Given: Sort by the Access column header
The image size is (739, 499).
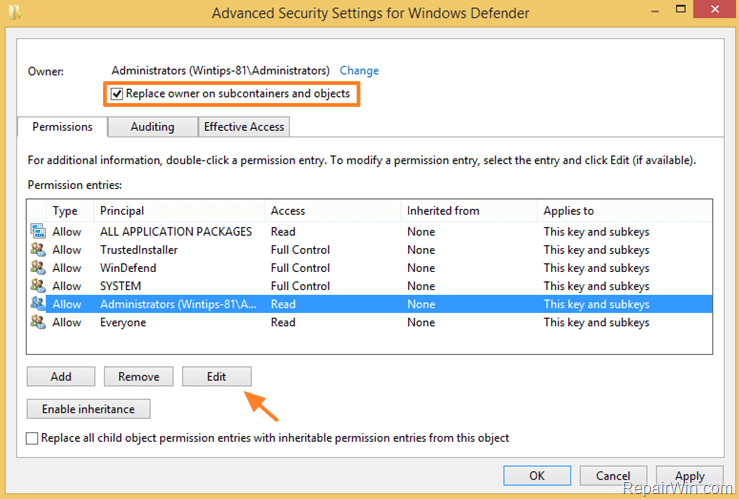Looking at the screenshot, I should (x=333, y=211).
